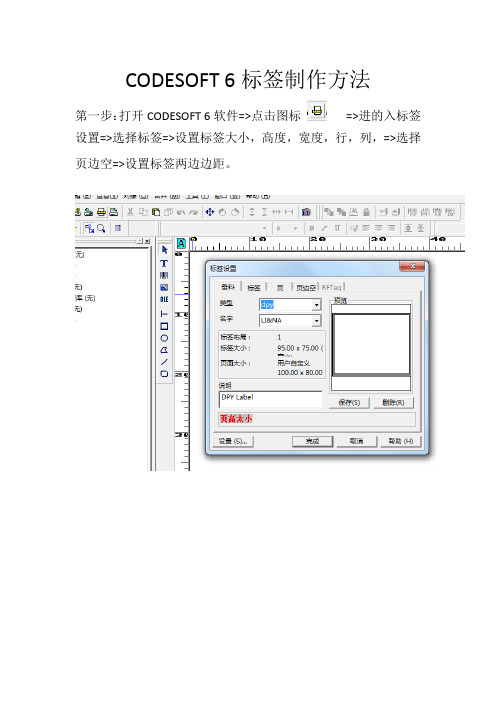Click the blue four-arrow move icon
The image size is (496, 702).
(210, 212)
